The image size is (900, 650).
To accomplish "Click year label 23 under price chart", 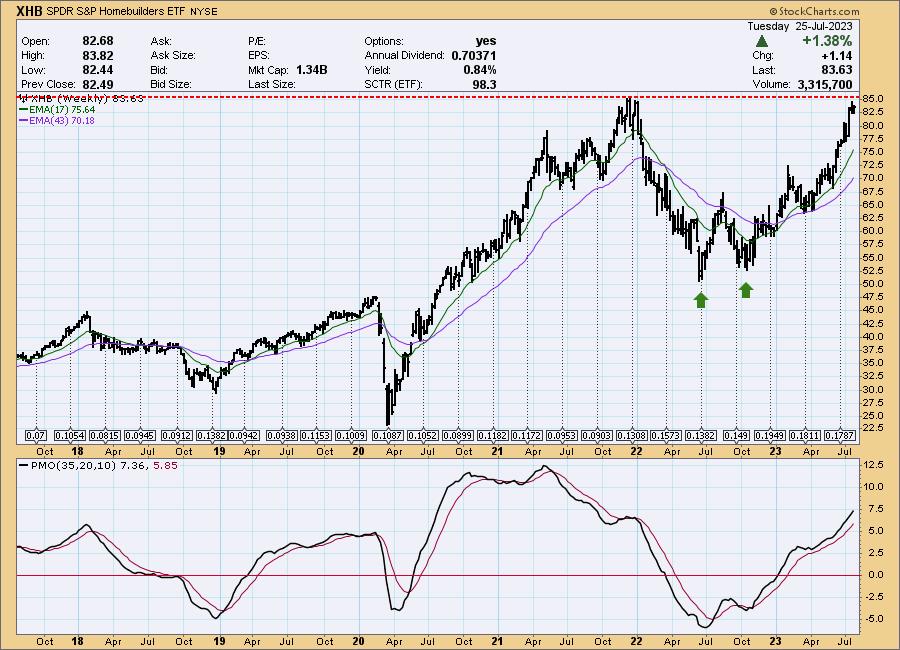I will pos(775,451).
